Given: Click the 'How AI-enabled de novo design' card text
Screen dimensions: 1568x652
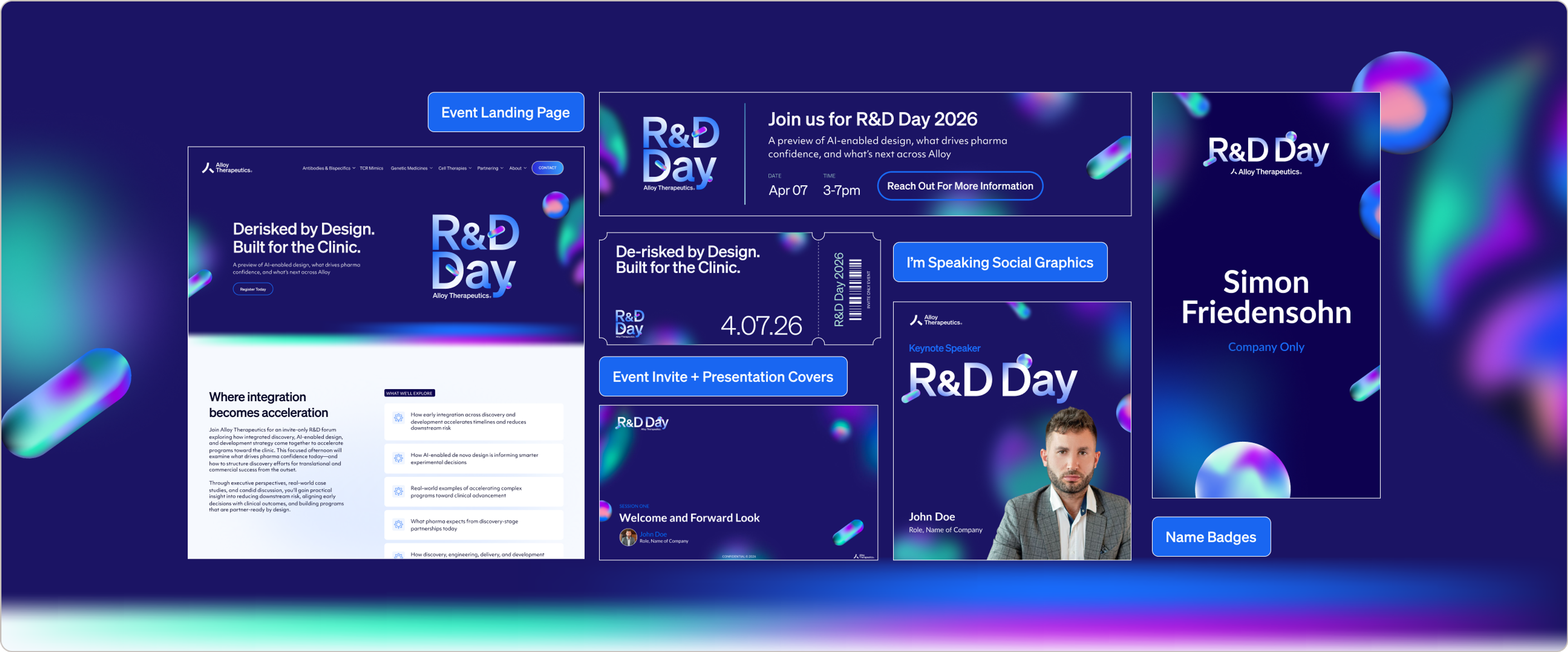Looking at the screenshot, I should pyautogui.click(x=474, y=458).
